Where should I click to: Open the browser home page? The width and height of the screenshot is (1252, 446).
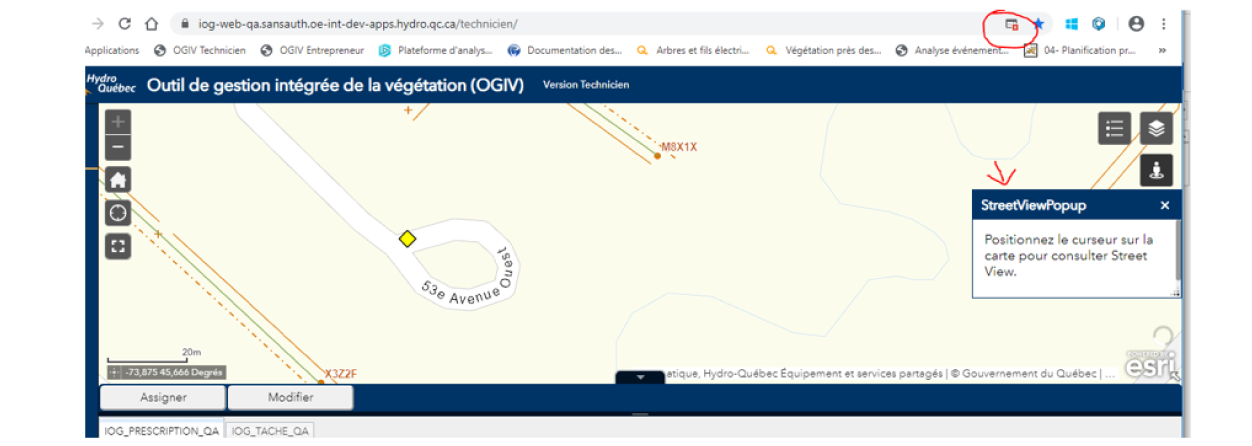coord(152,23)
